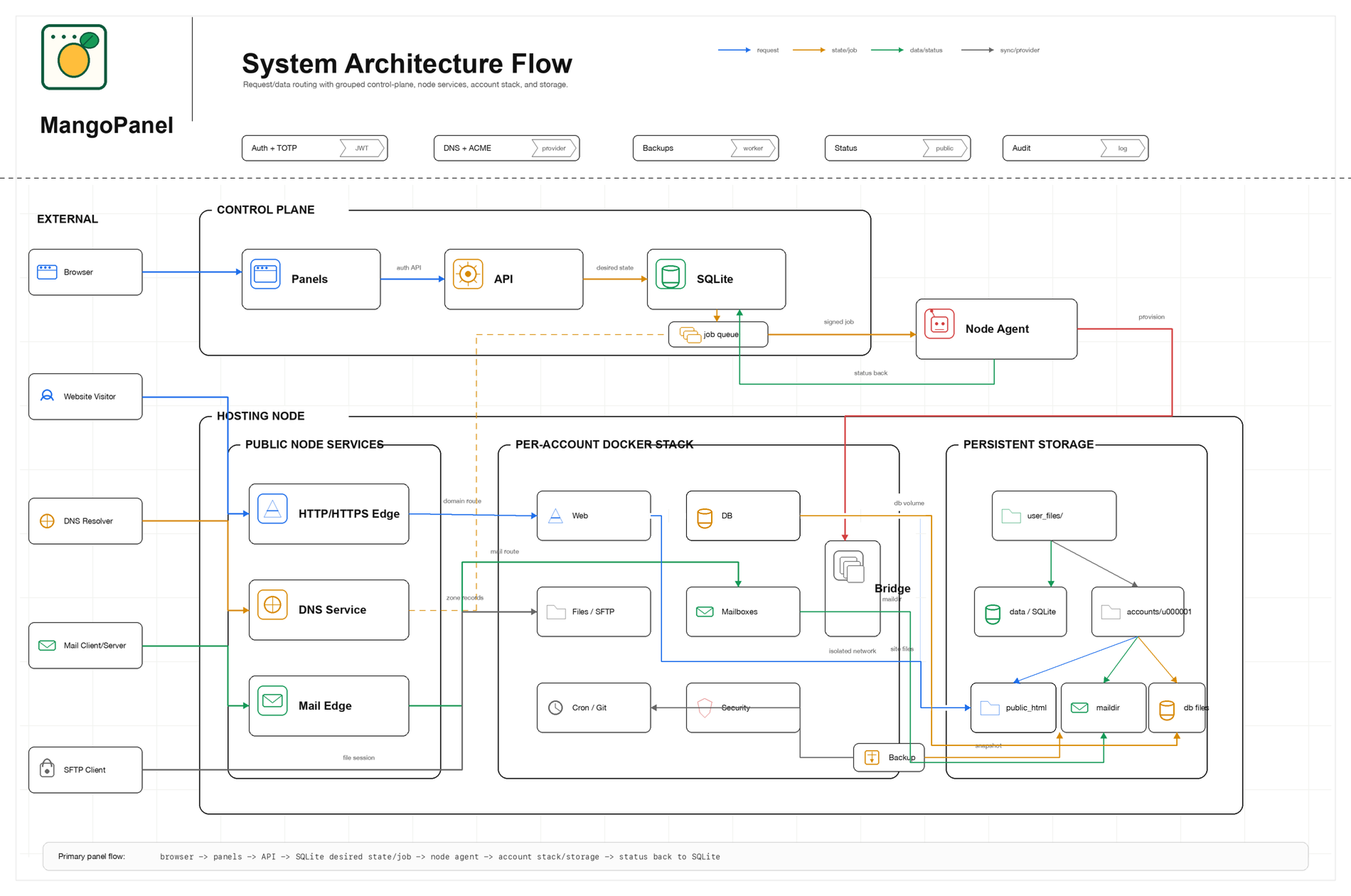The height and width of the screenshot is (896, 1351).
Task: Click the Security shield icon
Action: pos(705,708)
